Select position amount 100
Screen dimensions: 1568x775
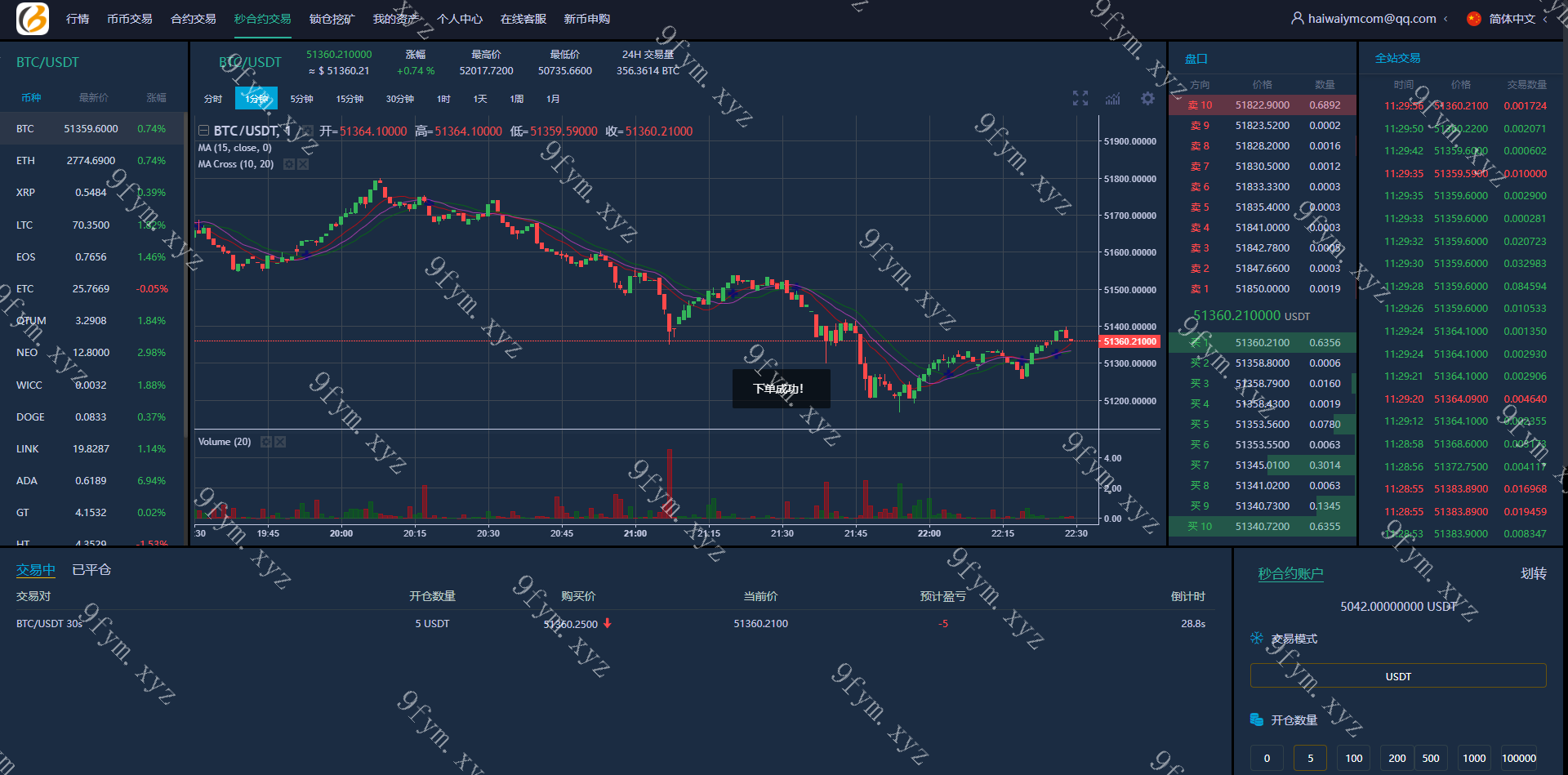point(1354,758)
